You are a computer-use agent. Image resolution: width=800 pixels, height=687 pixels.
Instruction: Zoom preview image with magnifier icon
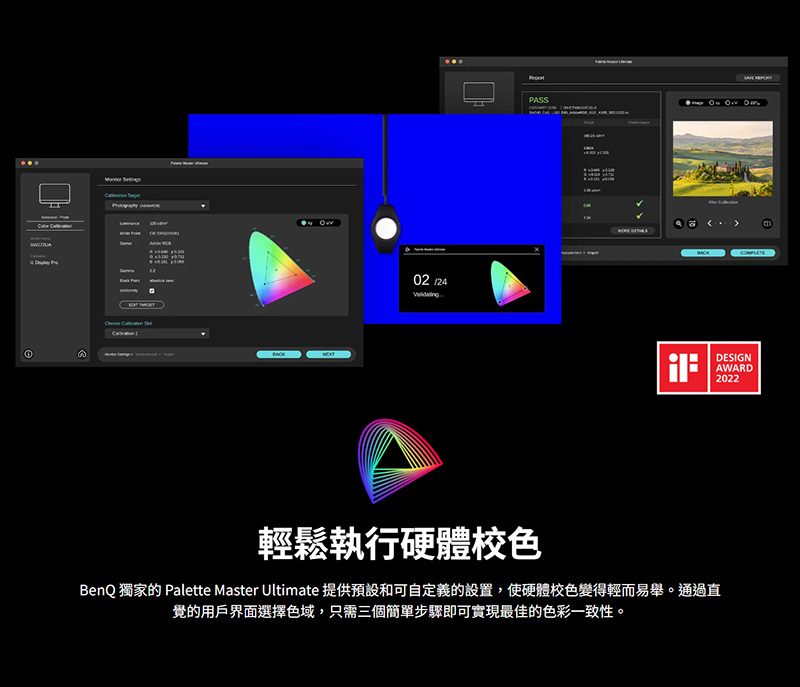point(678,223)
